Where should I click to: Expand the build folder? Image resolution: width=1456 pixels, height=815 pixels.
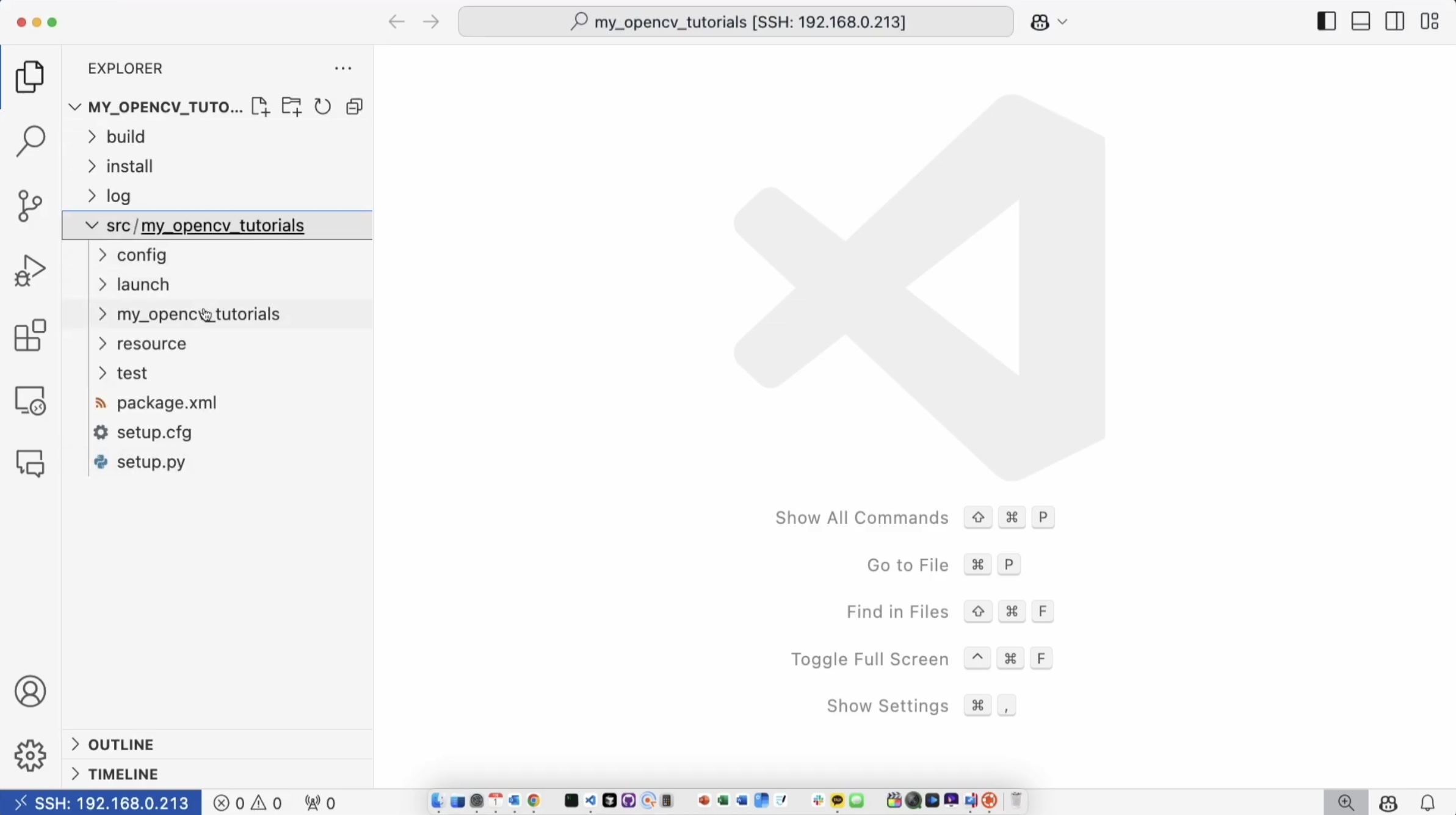(125, 137)
